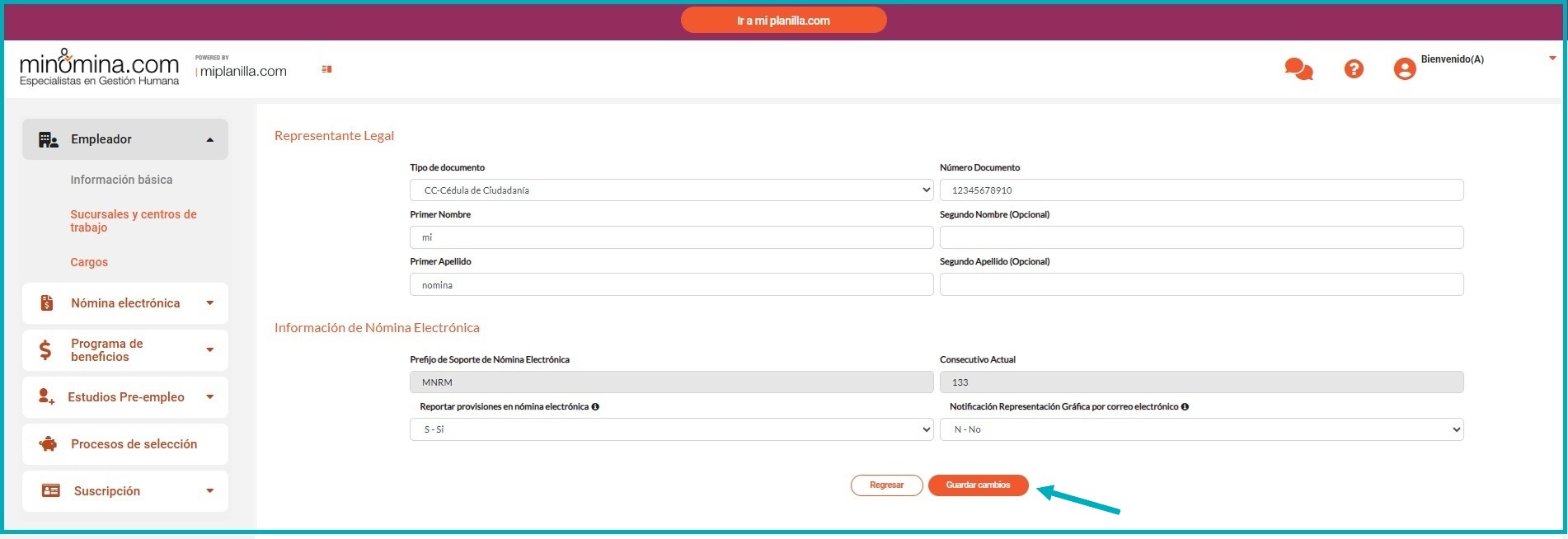Open the chat messages icon
1568x539 pixels.
coord(1298,69)
